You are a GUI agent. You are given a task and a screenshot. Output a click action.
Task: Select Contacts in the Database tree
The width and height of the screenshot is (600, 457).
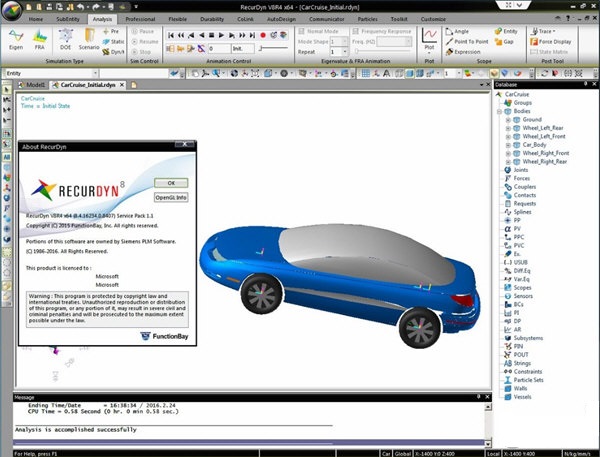click(525, 195)
